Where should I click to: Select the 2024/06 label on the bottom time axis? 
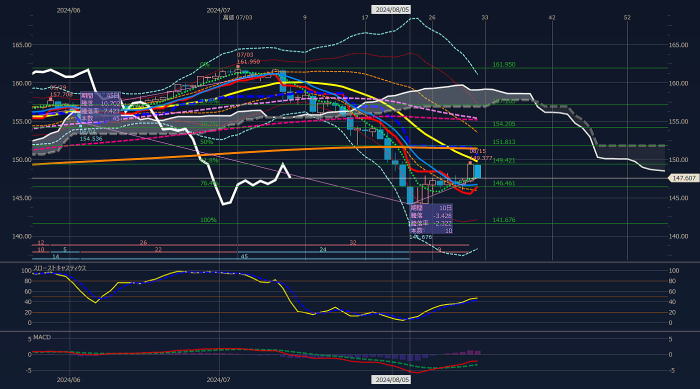[68, 380]
